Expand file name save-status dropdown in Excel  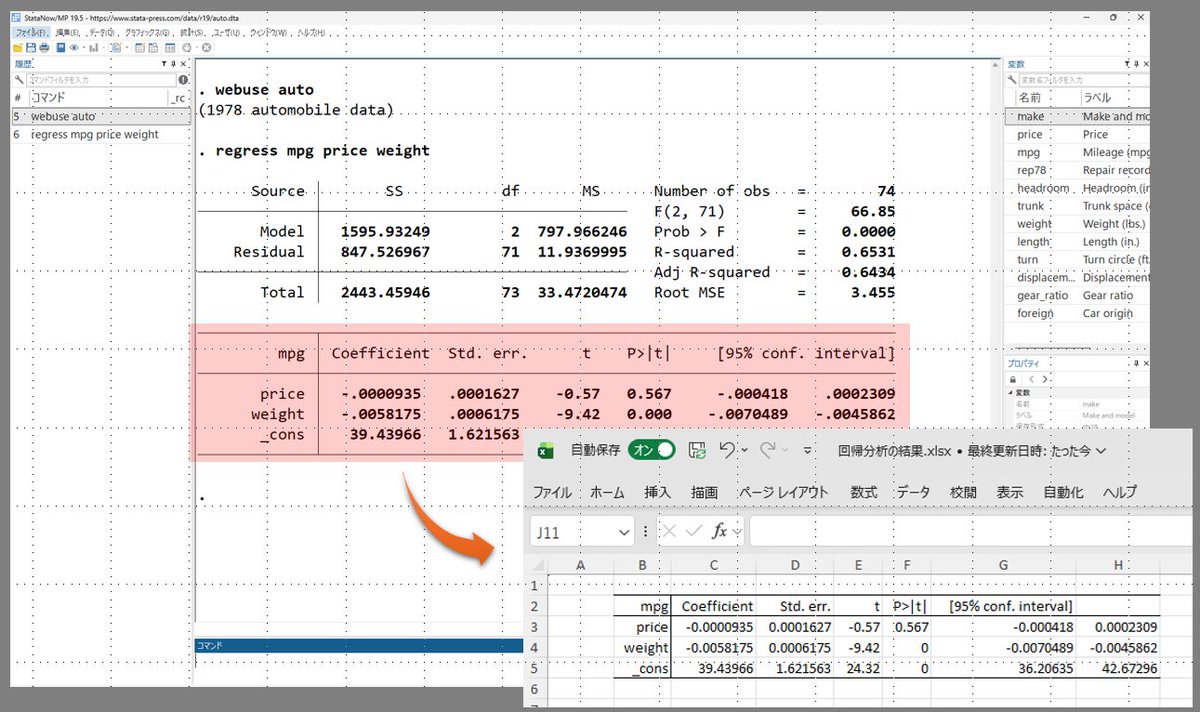pos(1101,451)
